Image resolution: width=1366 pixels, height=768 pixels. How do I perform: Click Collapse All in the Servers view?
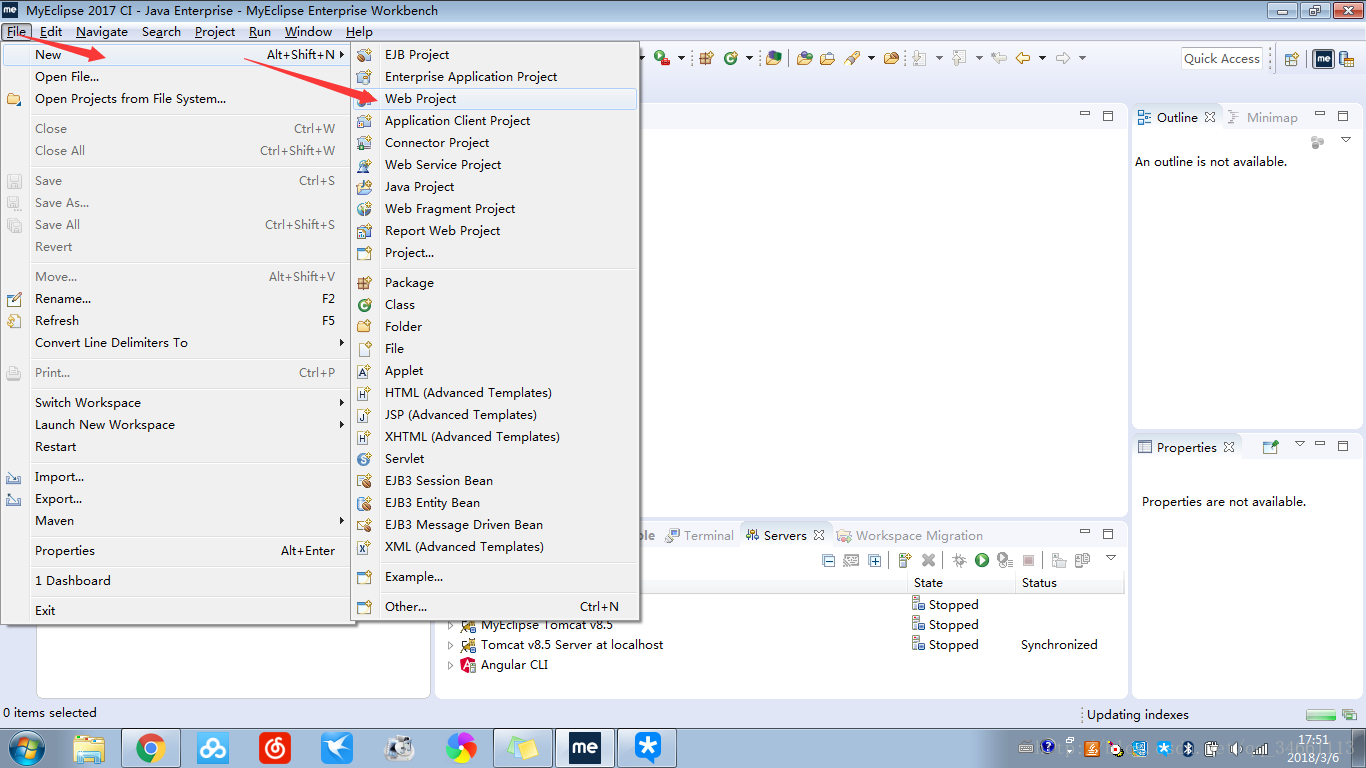point(828,560)
